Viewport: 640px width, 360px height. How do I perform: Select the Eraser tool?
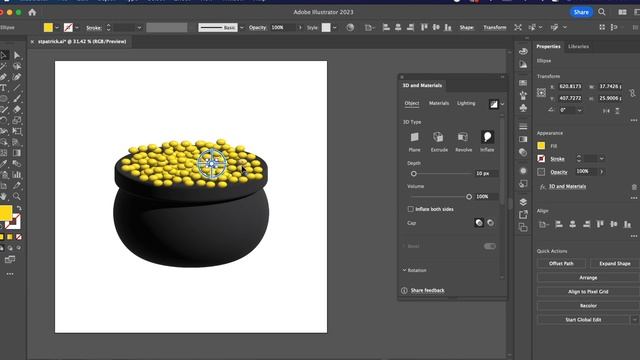click(17, 109)
